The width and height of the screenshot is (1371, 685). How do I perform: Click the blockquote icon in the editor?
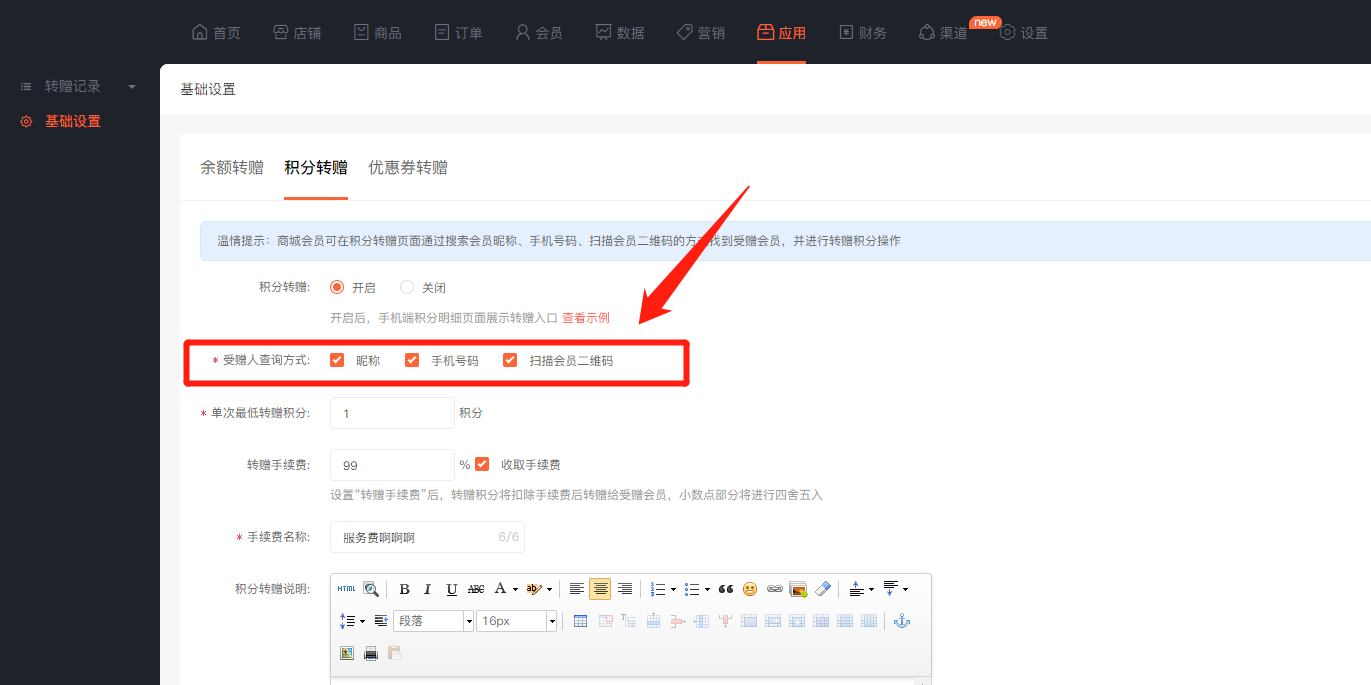(726, 589)
